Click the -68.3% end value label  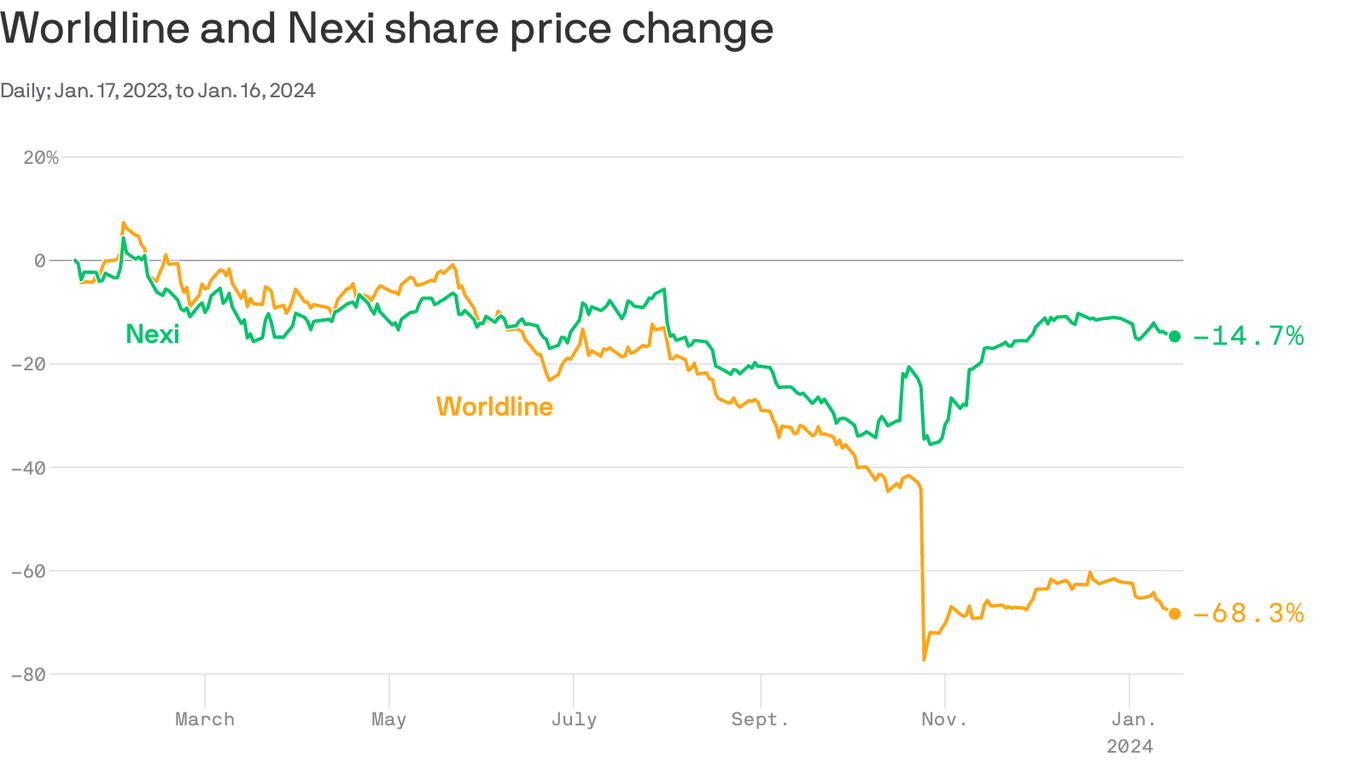[1249, 614]
